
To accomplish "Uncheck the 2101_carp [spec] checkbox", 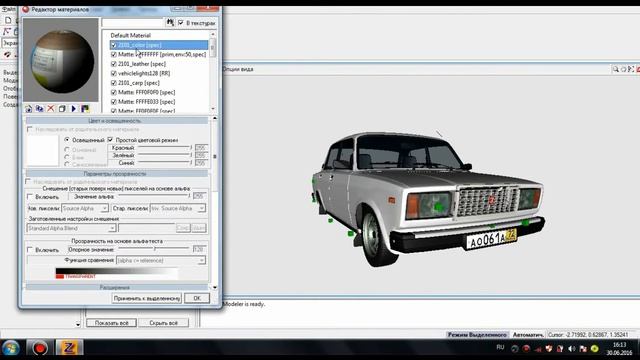I will coord(114,83).
